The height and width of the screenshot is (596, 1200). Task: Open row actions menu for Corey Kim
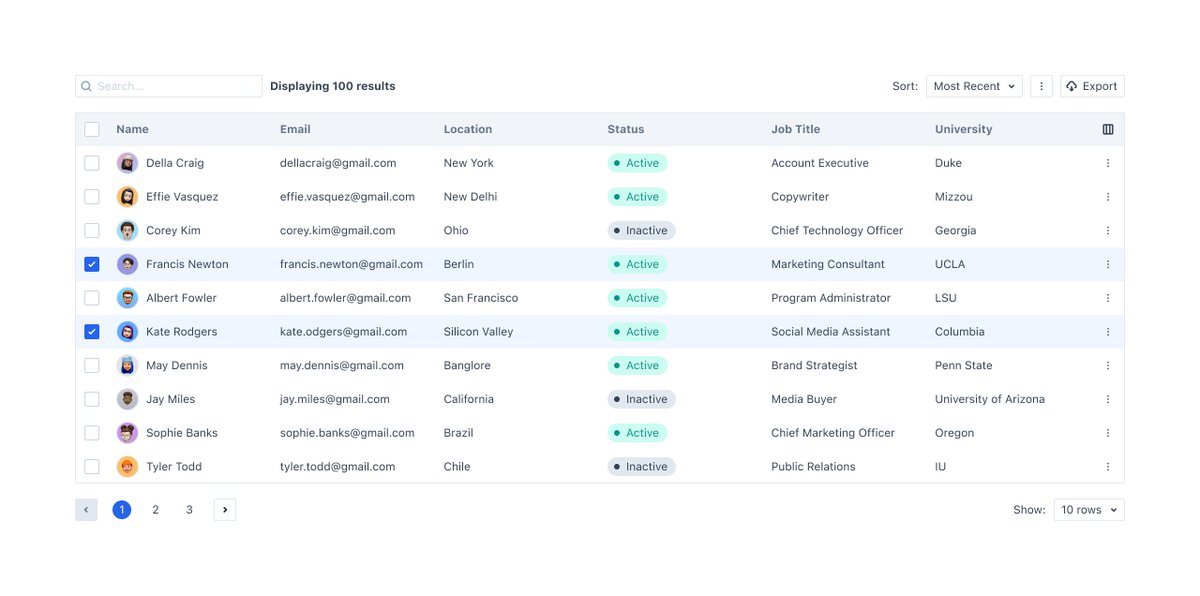(x=1108, y=230)
